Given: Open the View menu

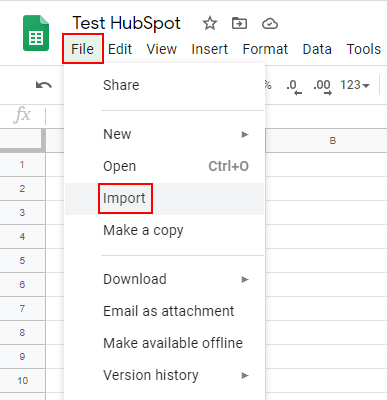Looking at the screenshot, I should point(162,49).
